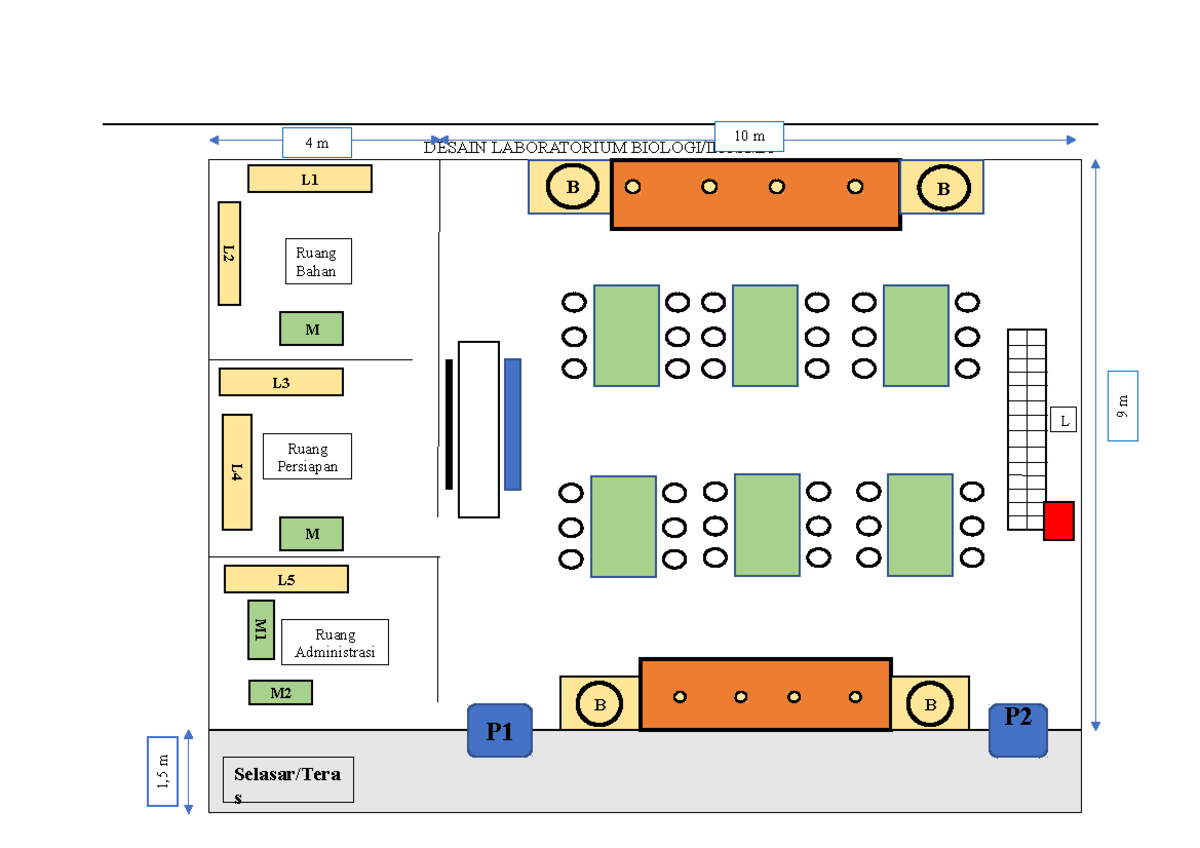The image size is (1200, 848).
Task: Click the bottom-right B sink circle
Action: pos(931,704)
